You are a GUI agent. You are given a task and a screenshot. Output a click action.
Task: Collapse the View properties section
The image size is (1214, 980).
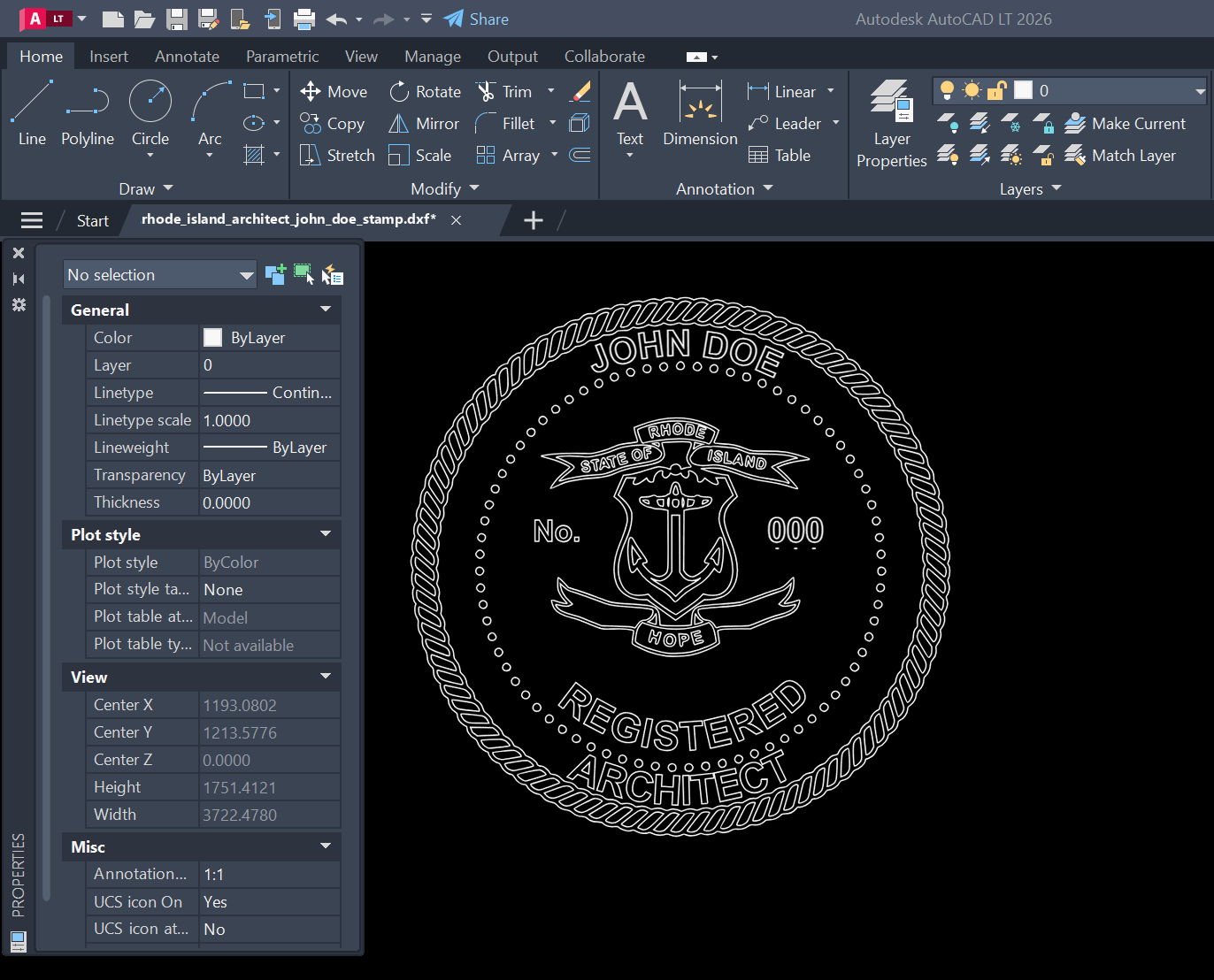(326, 677)
